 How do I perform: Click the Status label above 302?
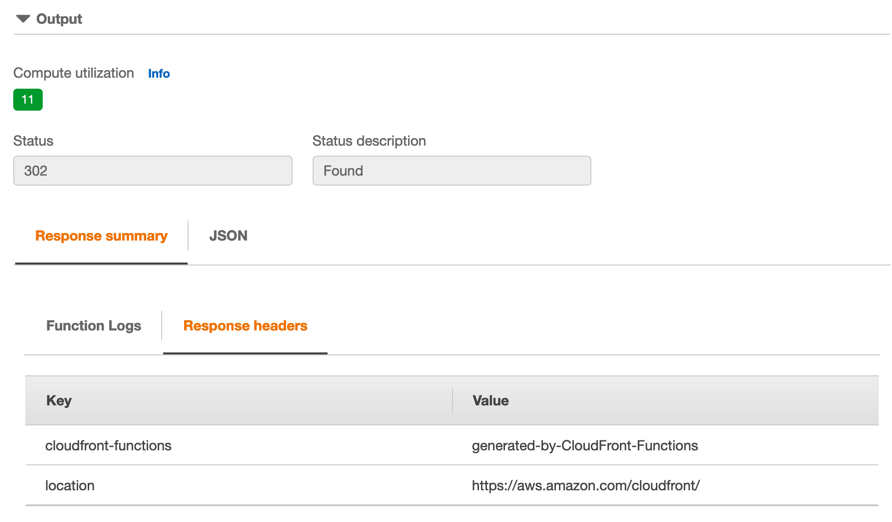tap(33, 141)
